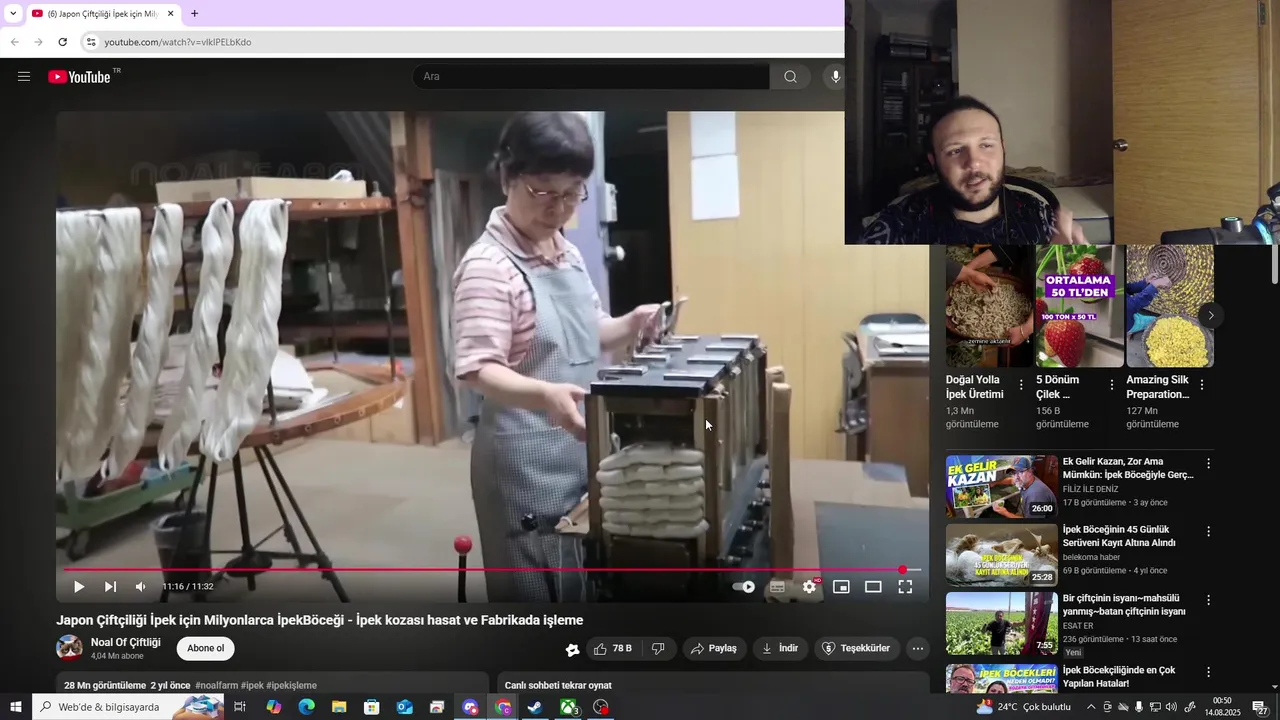Toggle the autoplay switch in player
The height and width of the screenshot is (720, 1280).
click(x=744, y=587)
